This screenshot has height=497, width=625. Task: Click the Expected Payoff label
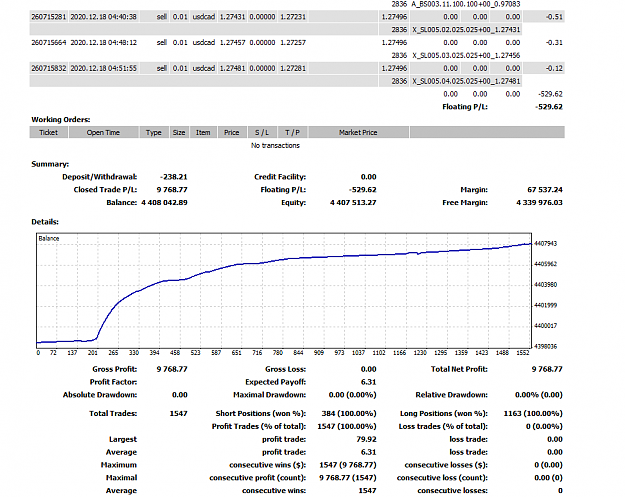tap(275, 382)
